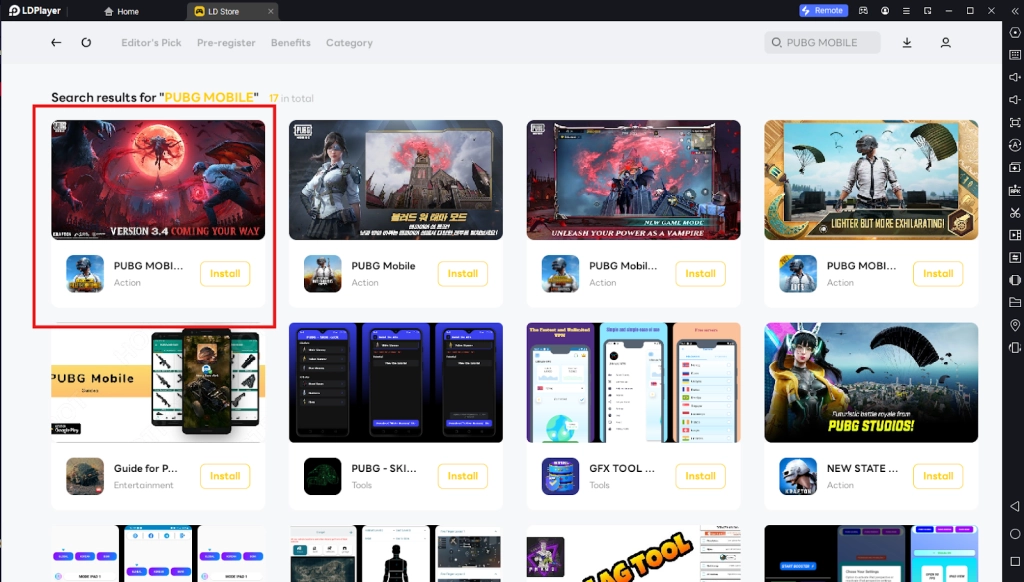1024x582 pixels.
Task: Install Guide for P... app
Action: point(225,476)
